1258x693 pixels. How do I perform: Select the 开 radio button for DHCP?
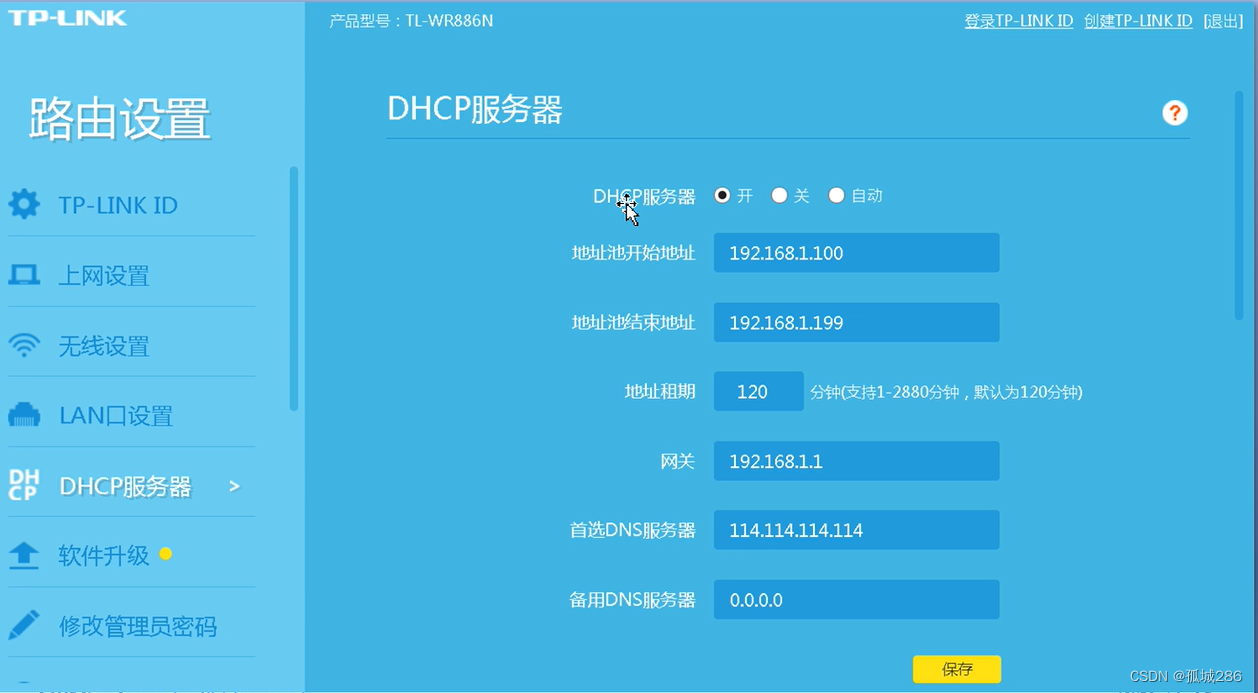point(722,196)
